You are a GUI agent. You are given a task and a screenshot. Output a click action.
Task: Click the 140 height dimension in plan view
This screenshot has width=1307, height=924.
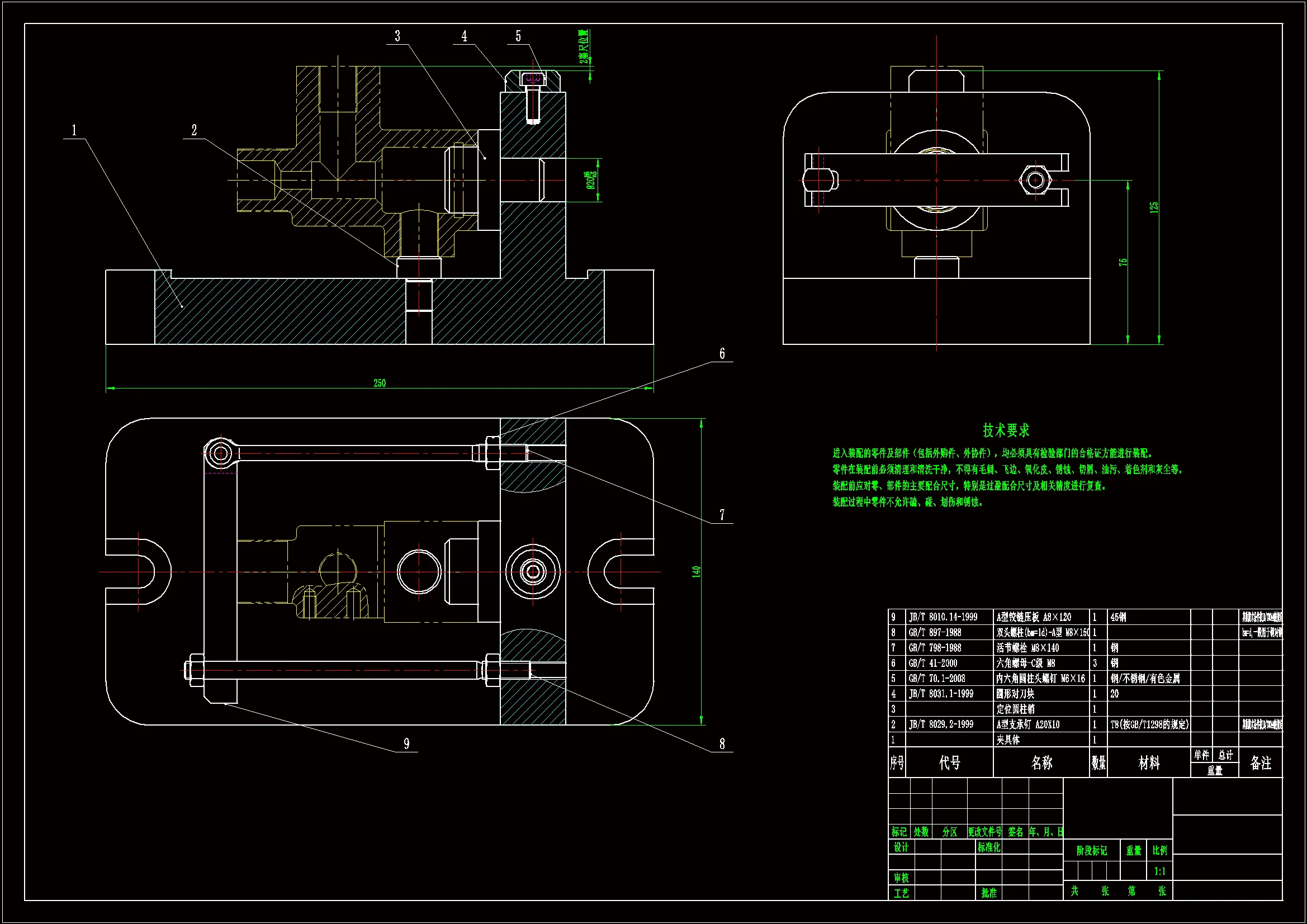[x=696, y=572]
